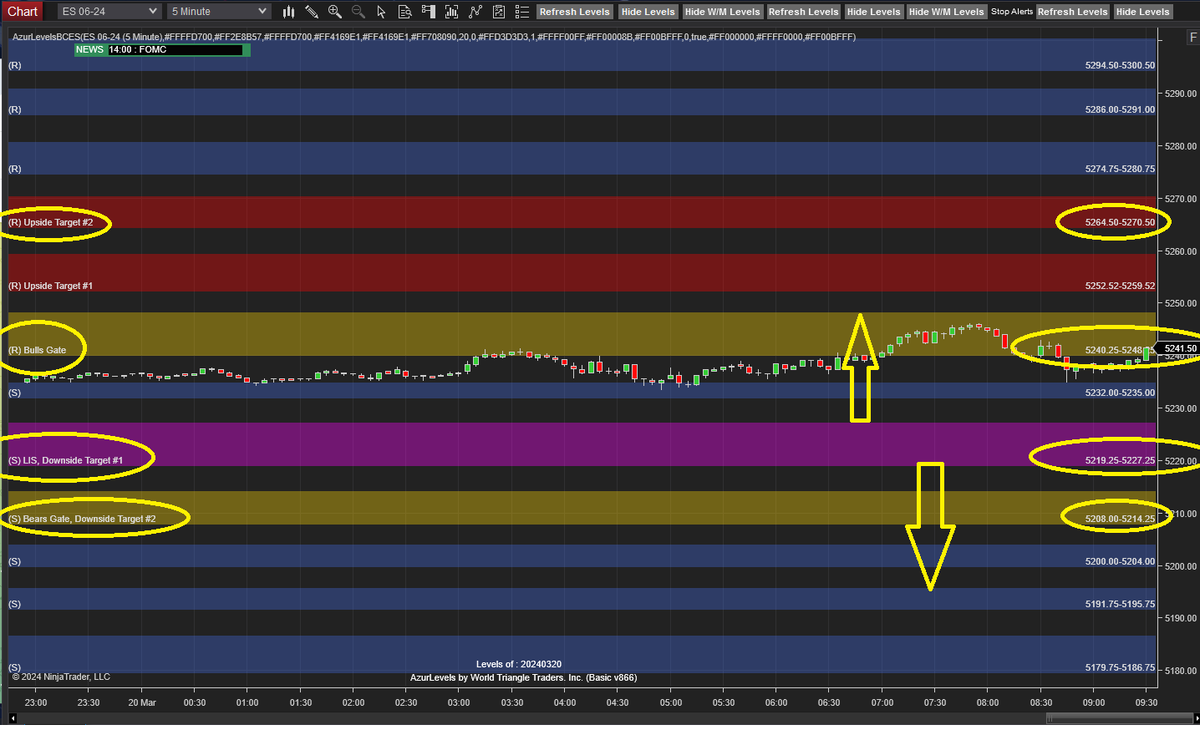Image resolution: width=1200 pixels, height=730 pixels.
Task: Click the 5180.00 price axis label
Action: click(1181, 671)
